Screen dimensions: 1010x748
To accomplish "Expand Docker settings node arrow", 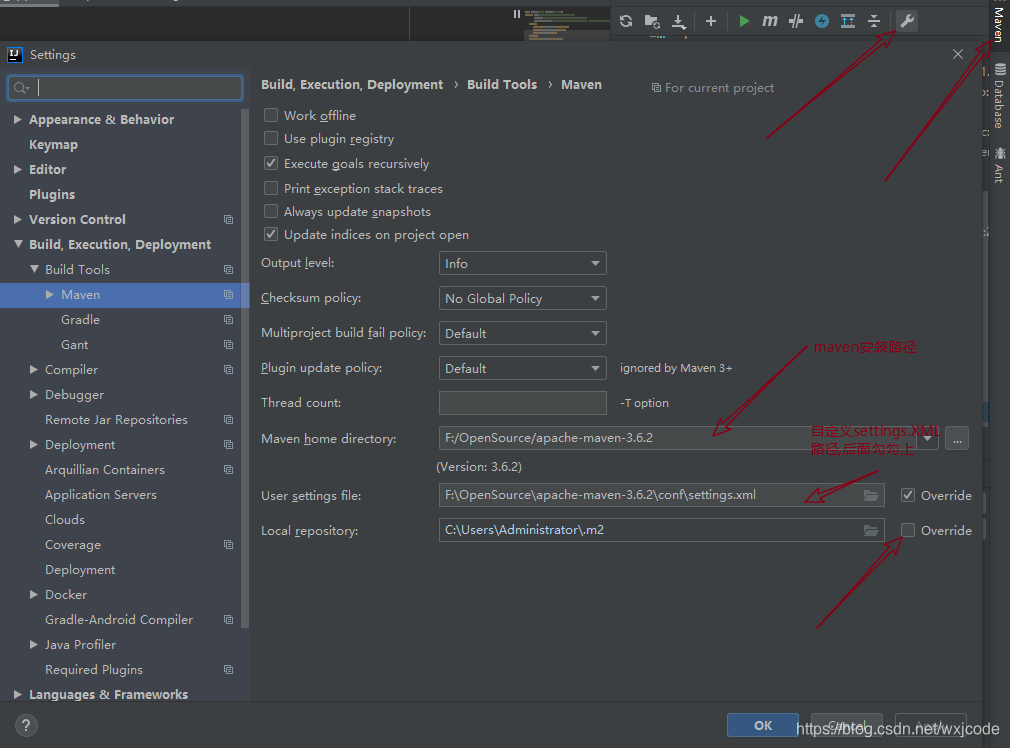I will pos(34,595).
